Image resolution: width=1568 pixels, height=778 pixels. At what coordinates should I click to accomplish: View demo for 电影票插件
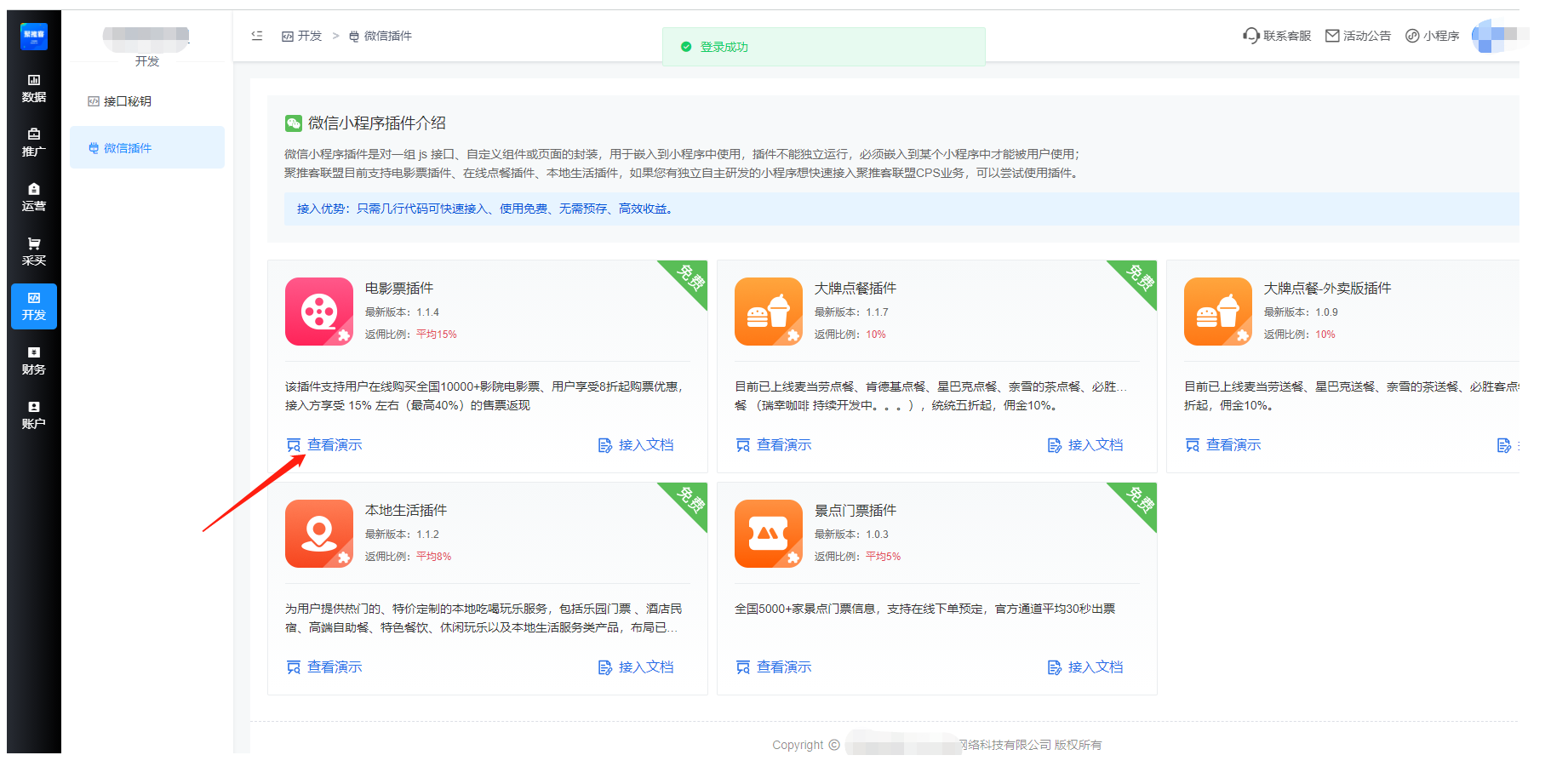[x=324, y=445]
